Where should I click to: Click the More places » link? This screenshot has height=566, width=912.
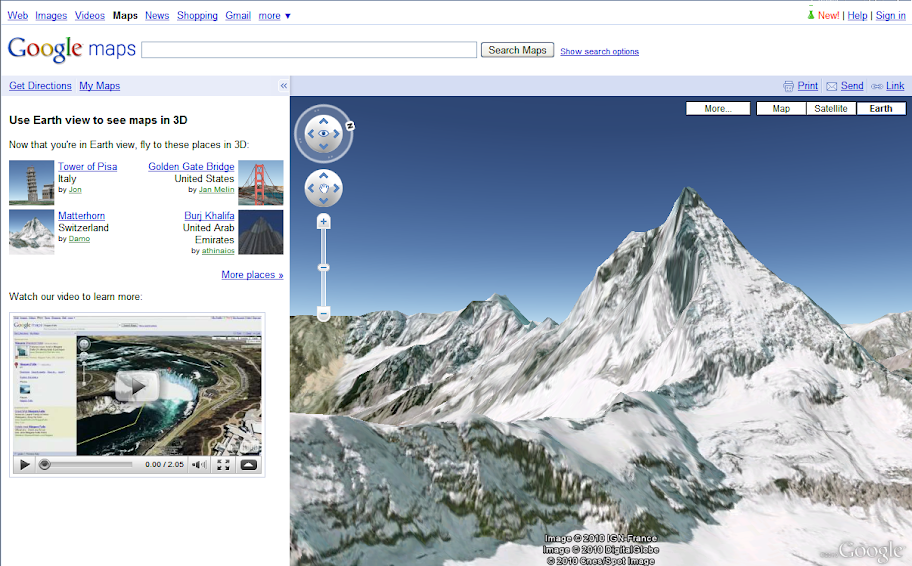pos(252,275)
